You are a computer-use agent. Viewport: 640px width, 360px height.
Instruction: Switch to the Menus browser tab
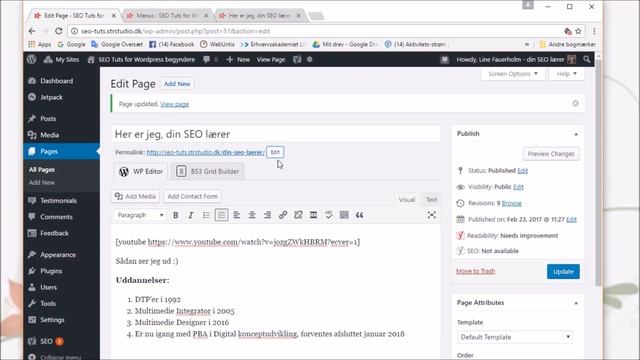pyautogui.click(x=167, y=16)
